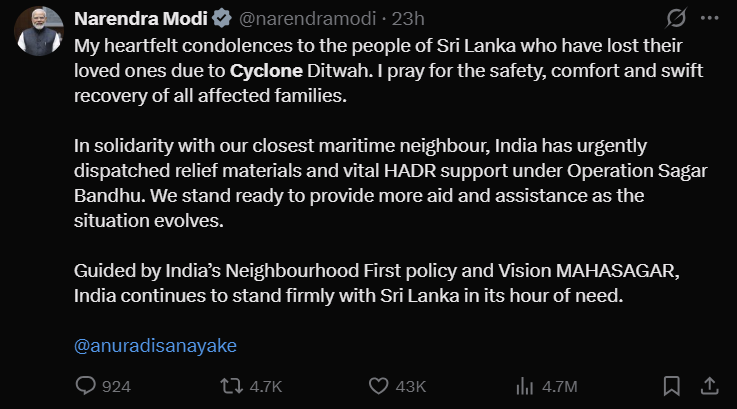Click the 23h timestamp link

pos(410,19)
